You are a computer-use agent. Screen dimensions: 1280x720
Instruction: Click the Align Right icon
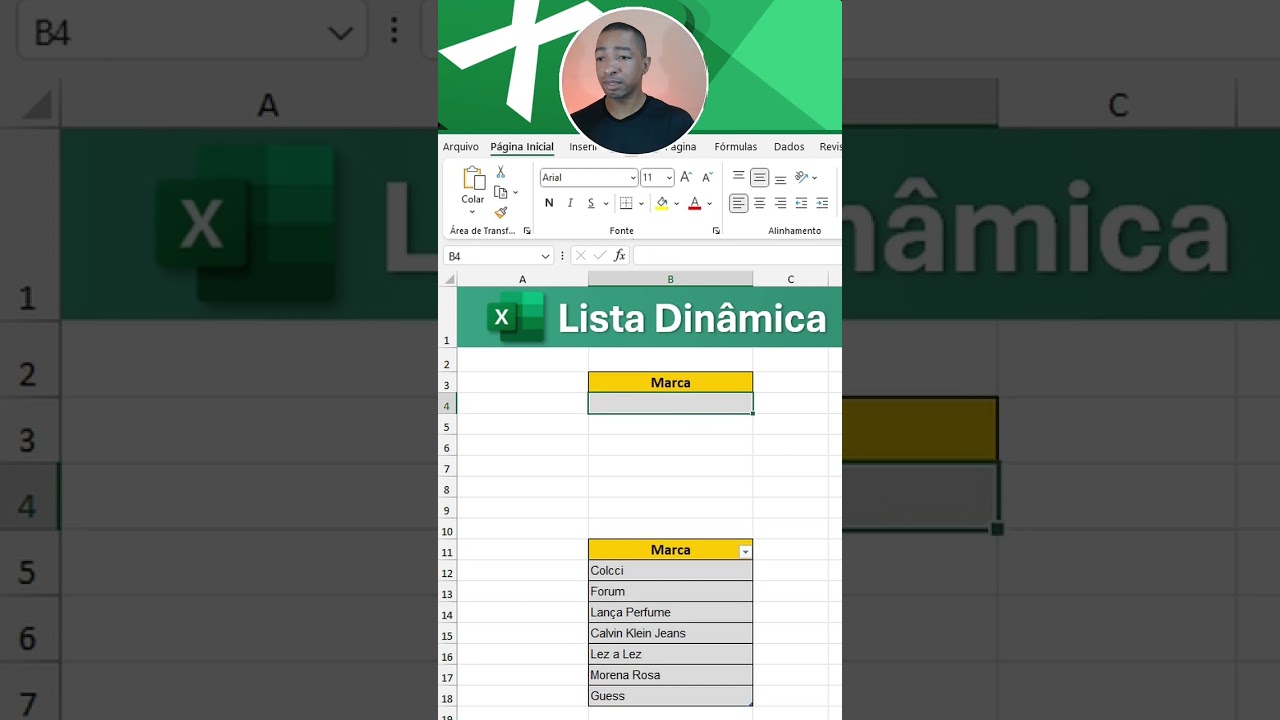(x=780, y=203)
